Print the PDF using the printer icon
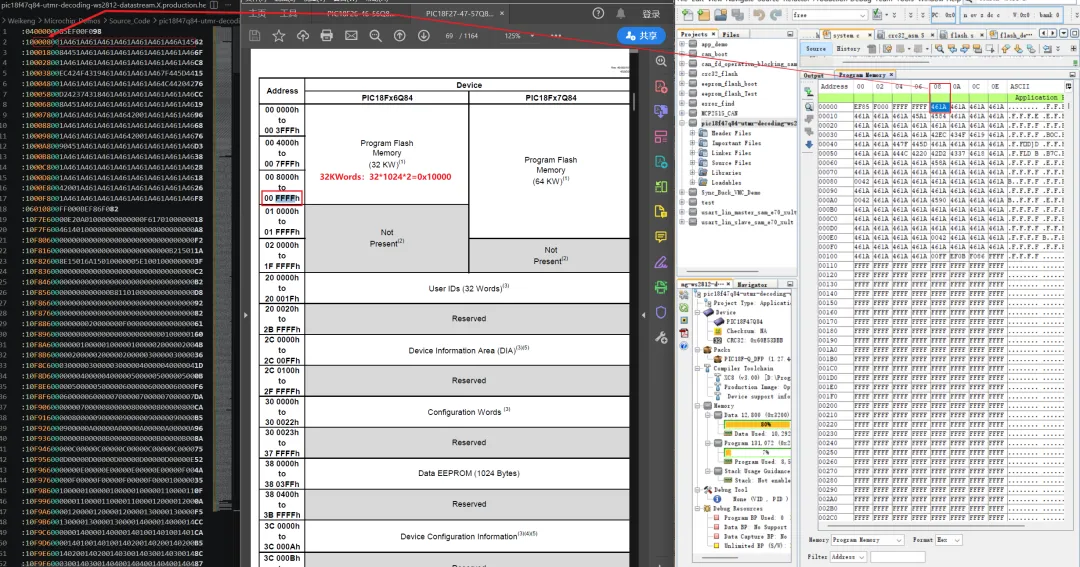Viewport: 1080px width, 567px height. pos(326,36)
